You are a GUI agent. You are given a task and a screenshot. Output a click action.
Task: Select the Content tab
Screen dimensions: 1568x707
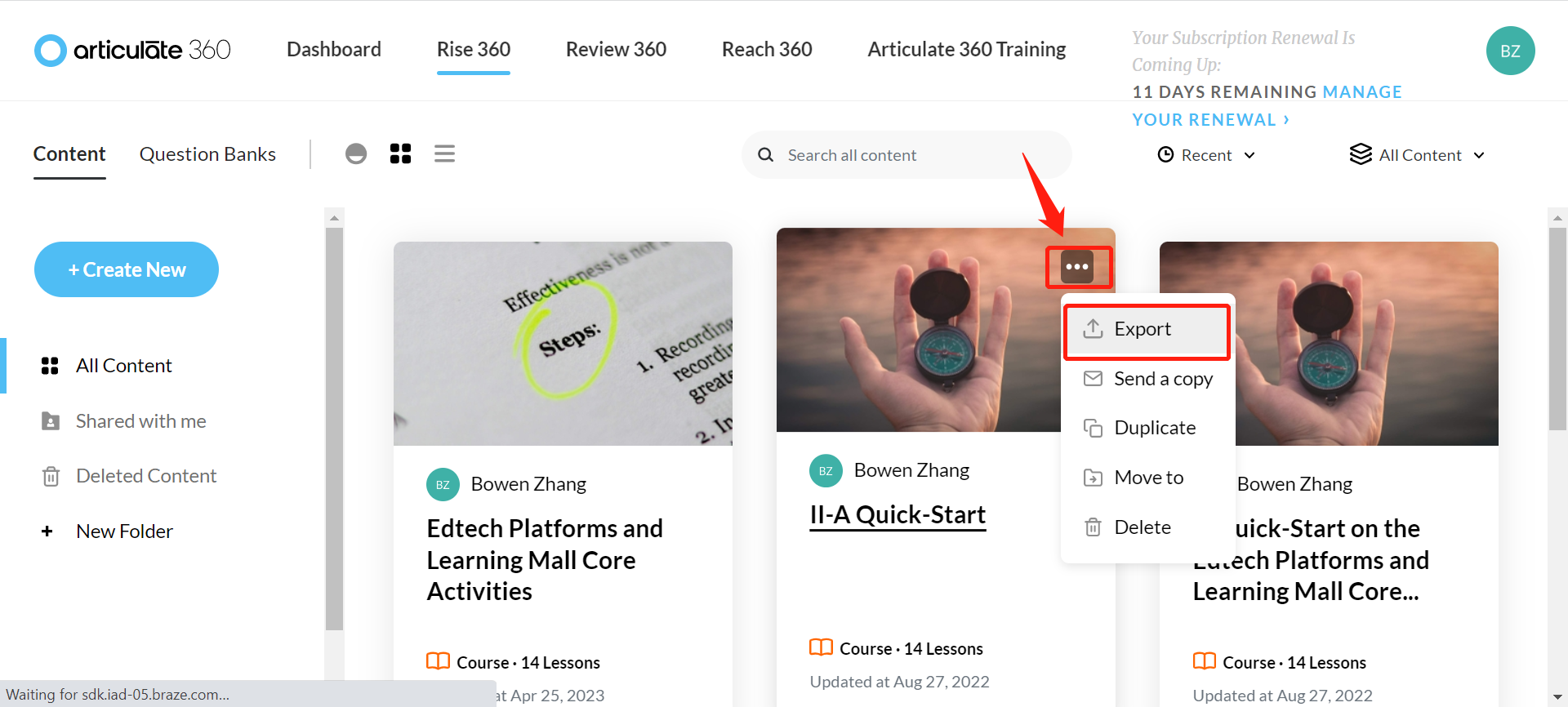point(69,154)
